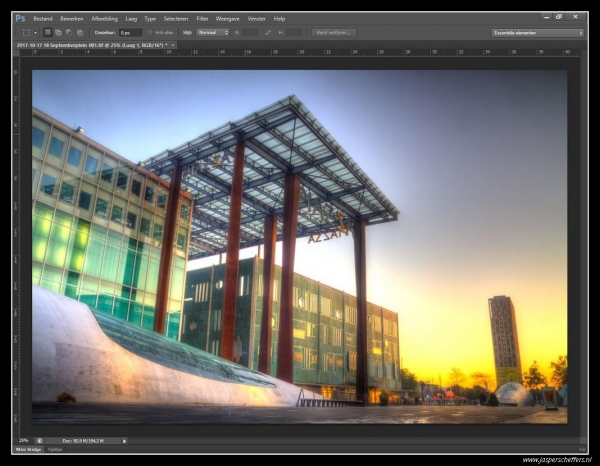The image size is (600, 466).
Task: Open the Filter menu
Action: (x=203, y=18)
